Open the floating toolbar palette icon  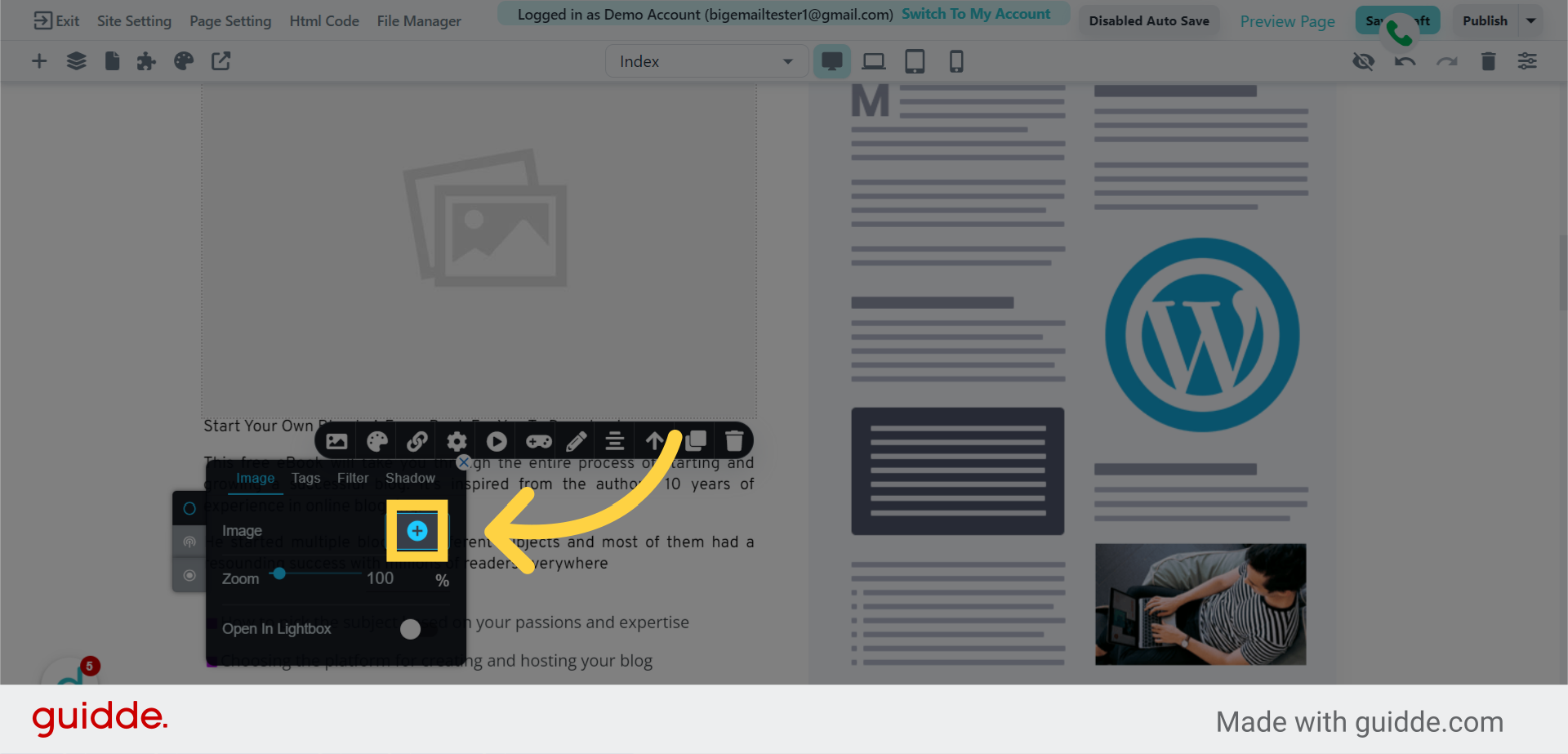[x=376, y=442]
